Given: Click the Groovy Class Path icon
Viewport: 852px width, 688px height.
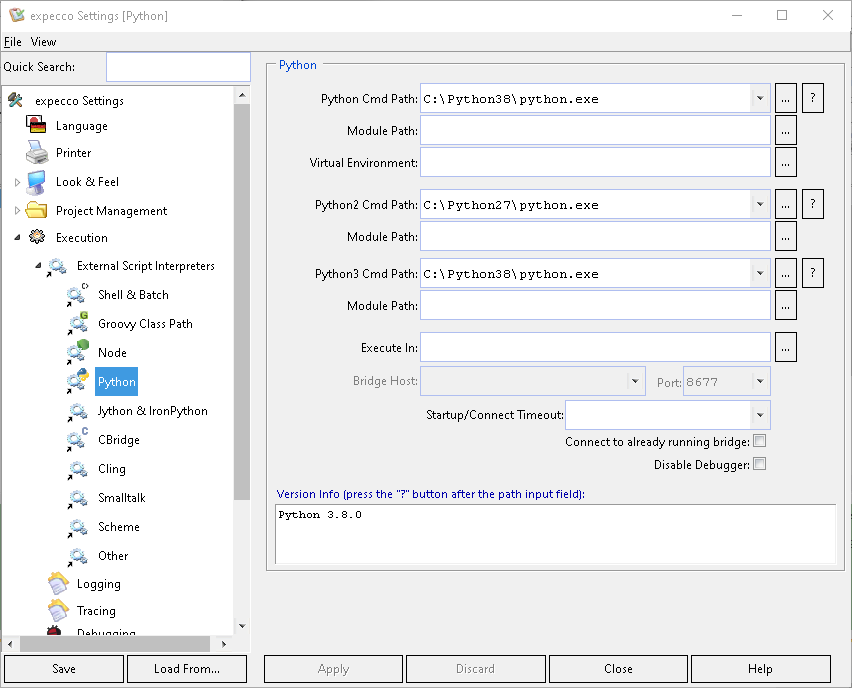Looking at the screenshot, I should (x=78, y=324).
